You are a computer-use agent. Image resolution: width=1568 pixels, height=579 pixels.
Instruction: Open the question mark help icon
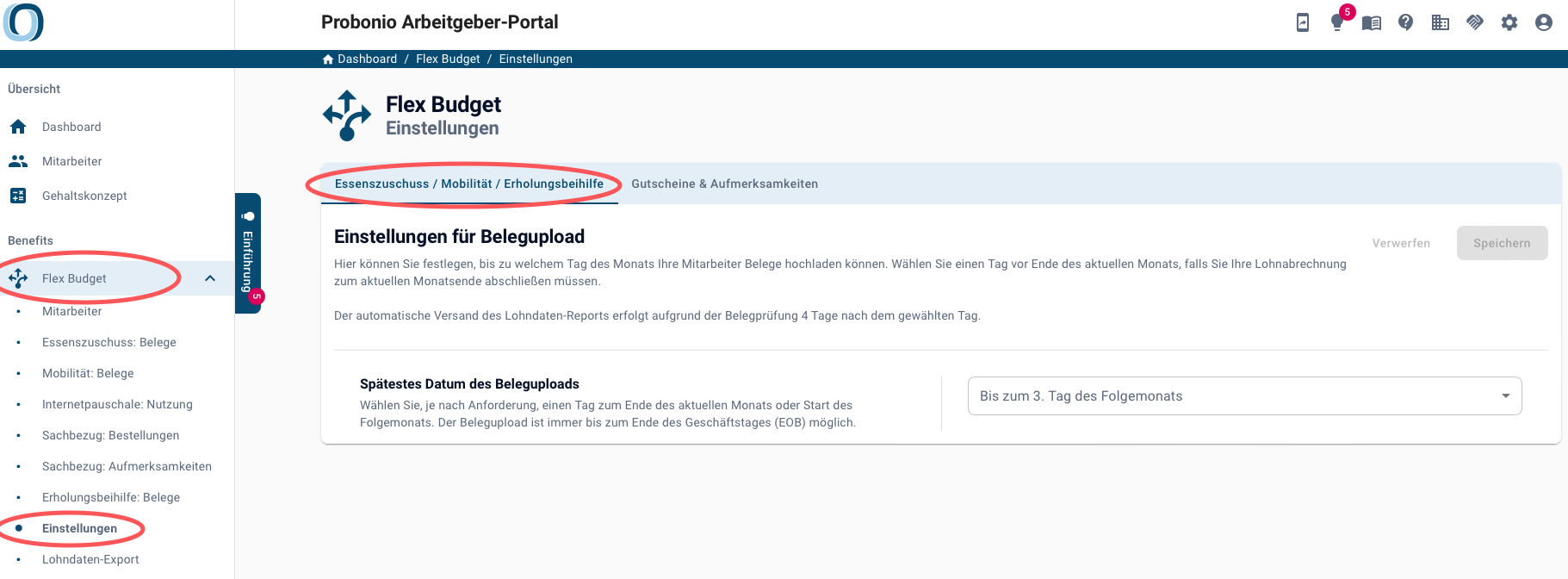pos(1406,22)
